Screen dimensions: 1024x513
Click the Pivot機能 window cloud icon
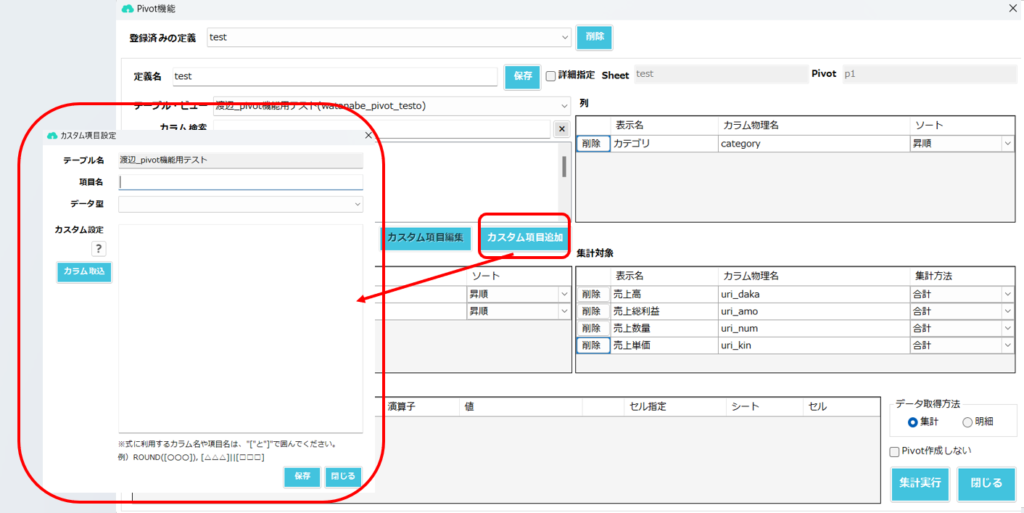(127, 9)
